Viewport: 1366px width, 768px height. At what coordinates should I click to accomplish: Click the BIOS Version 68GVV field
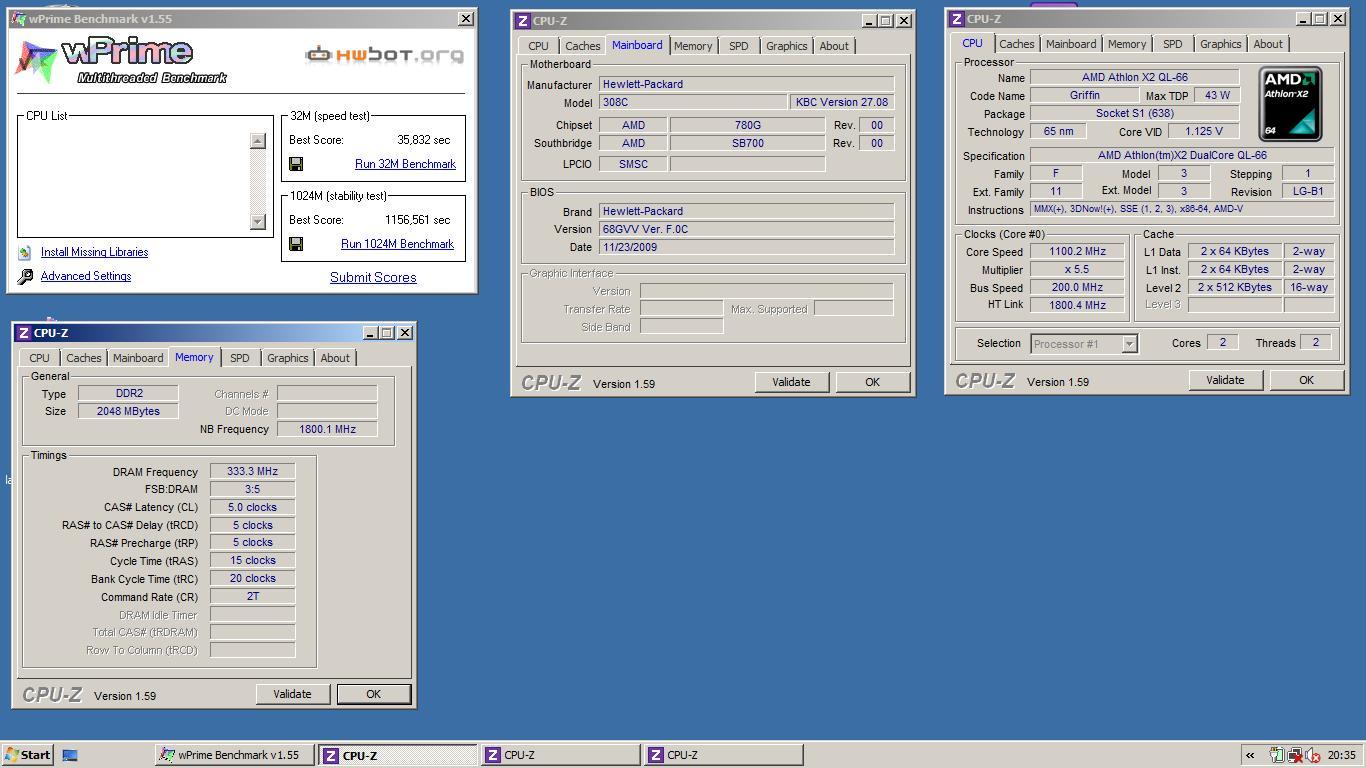(746, 229)
